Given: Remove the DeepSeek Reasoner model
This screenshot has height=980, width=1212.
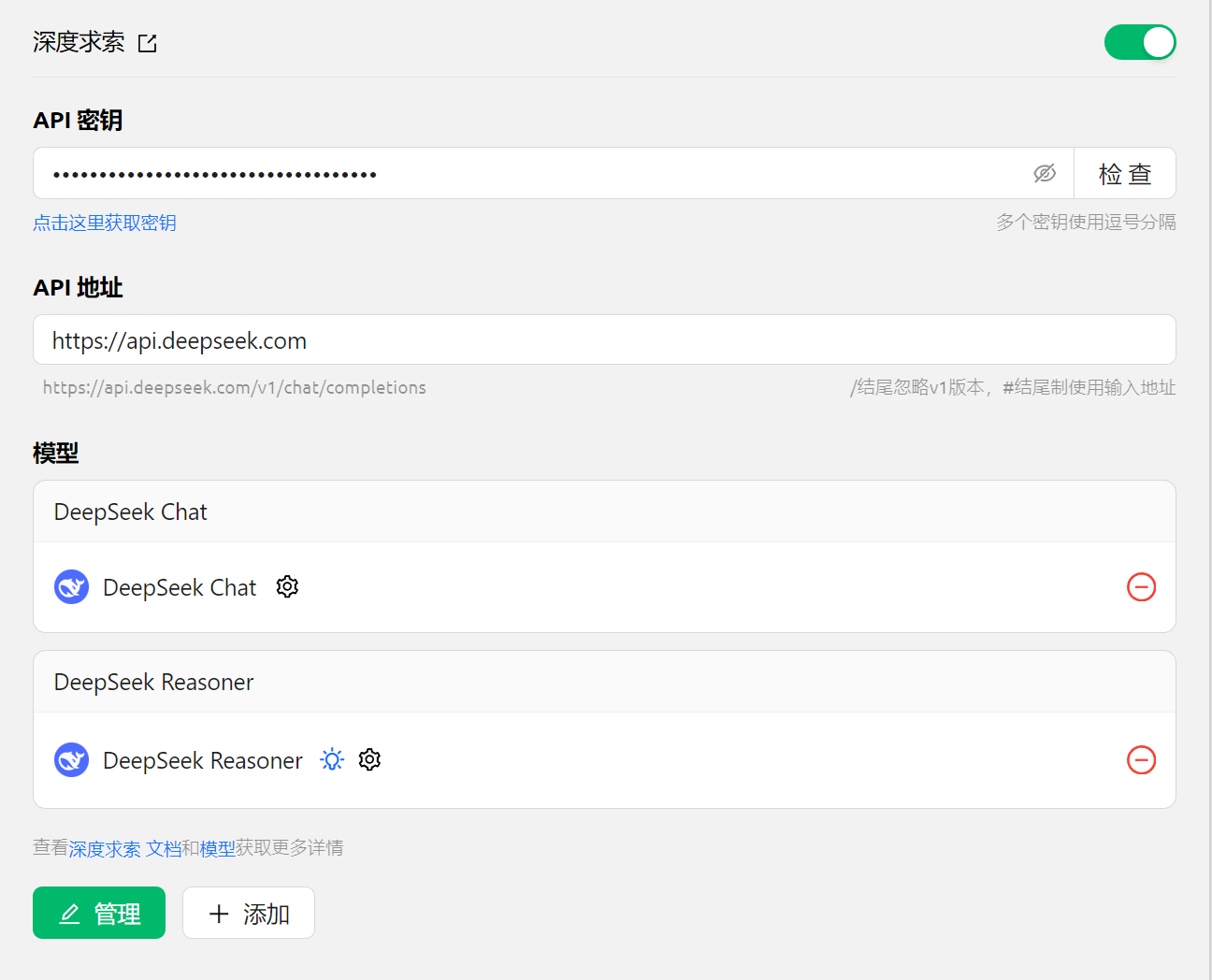Looking at the screenshot, I should (x=1141, y=760).
